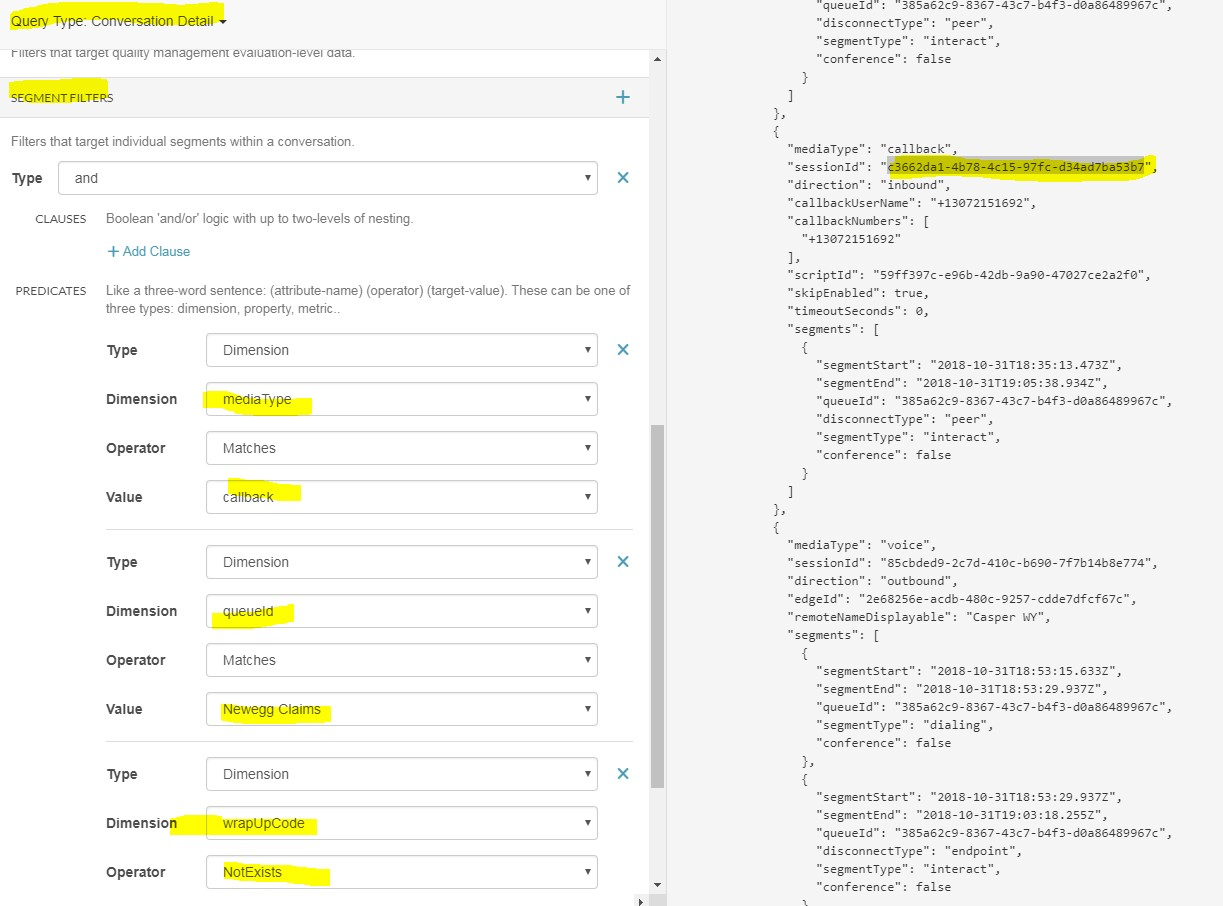Open the Query Type Conversation Detail dropdown
1223x906 pixels.
point(118,21)
